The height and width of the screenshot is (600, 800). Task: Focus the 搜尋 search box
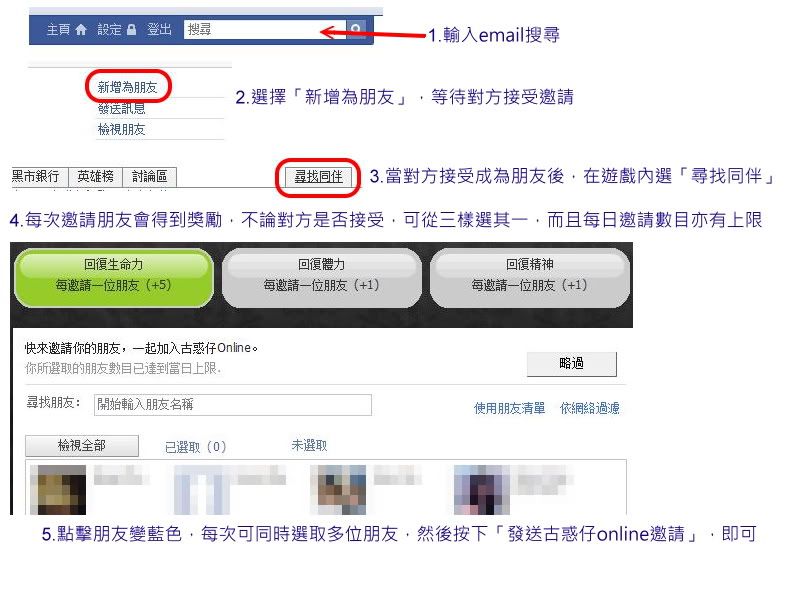point(265,29)
